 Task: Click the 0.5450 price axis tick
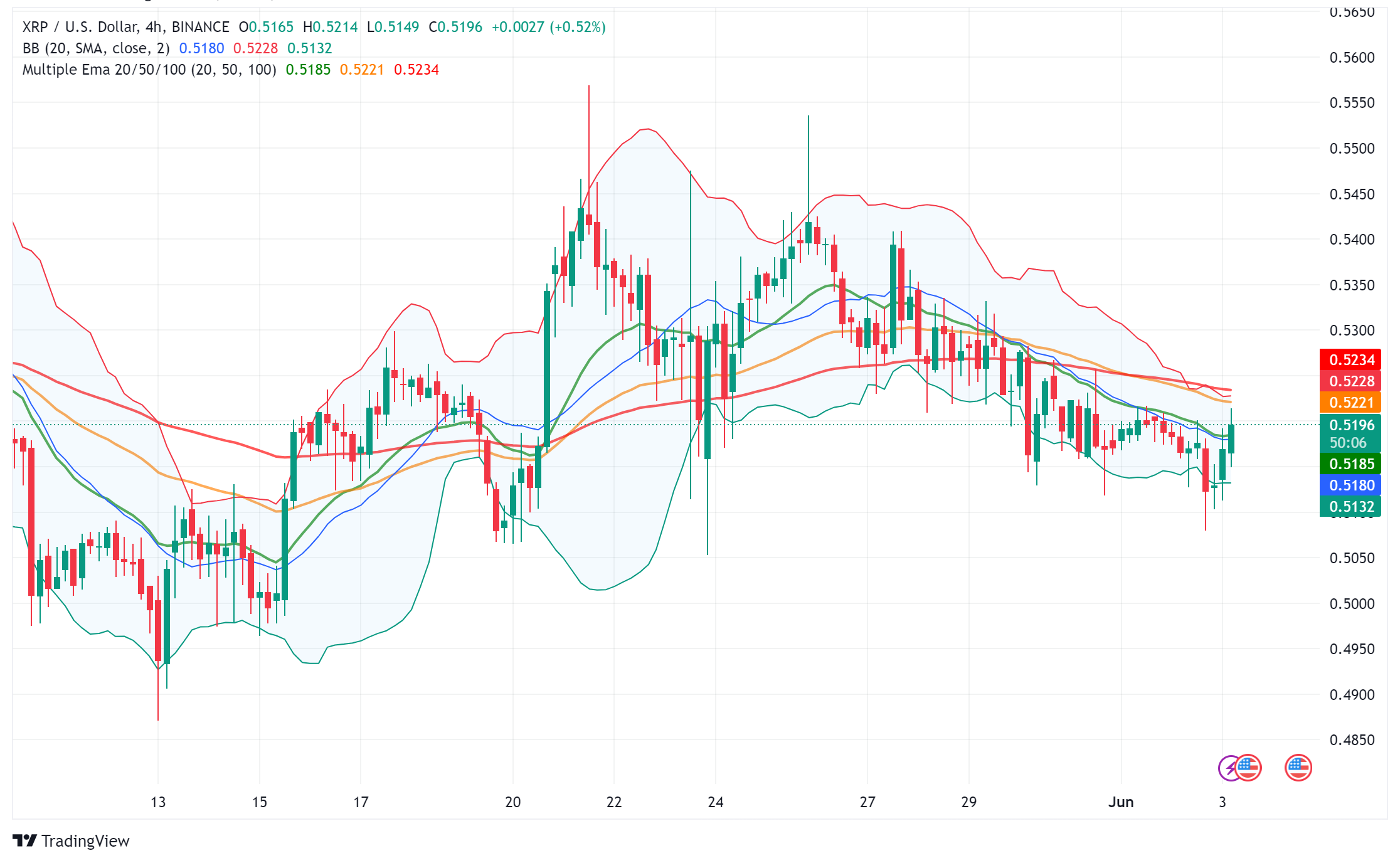(x=1352, y=194)
